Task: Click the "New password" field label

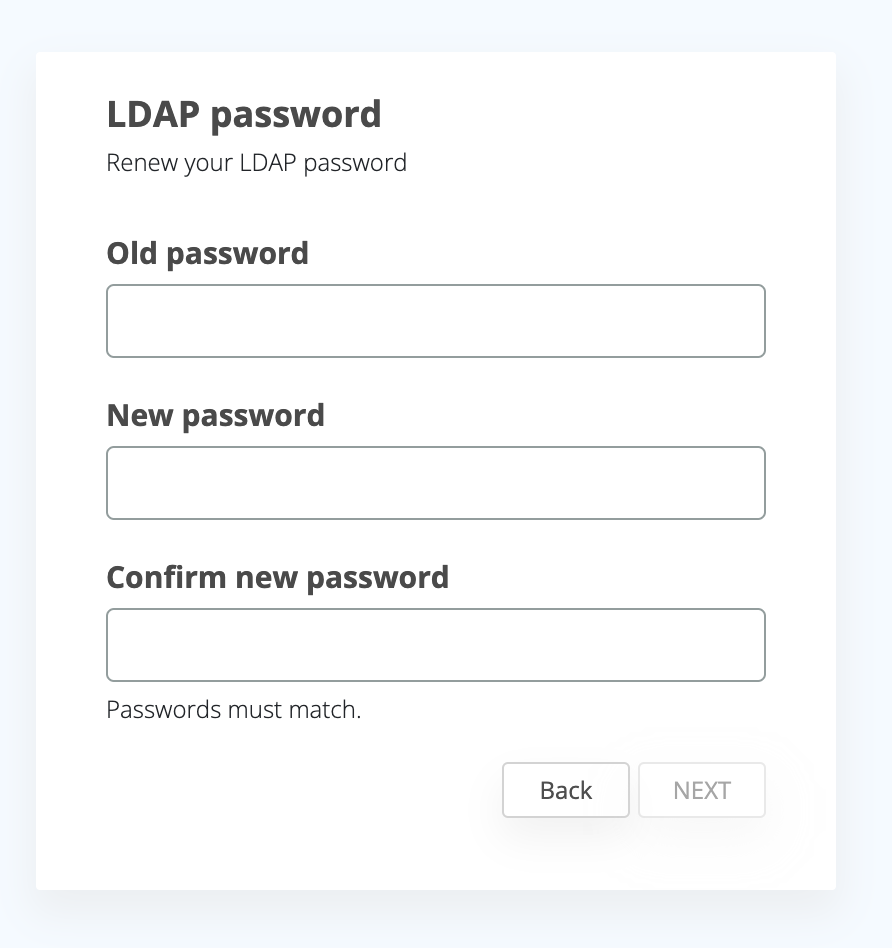Action: 215,415
